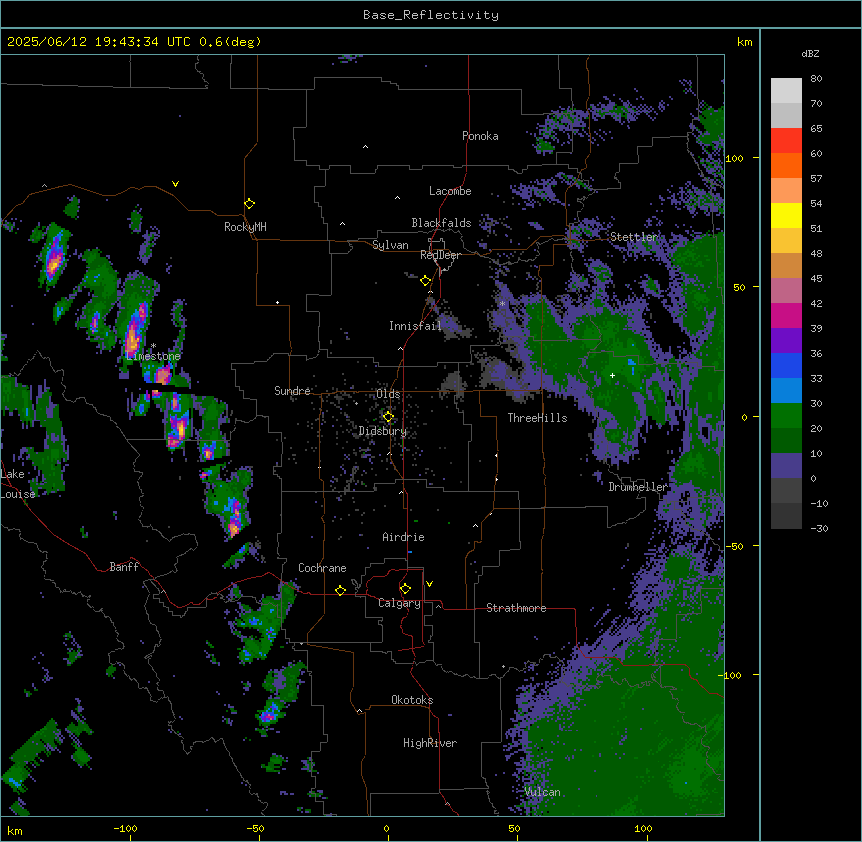Click the yellow marker icon south of RedDeer
862x842 pixels.
coord(426,281)
